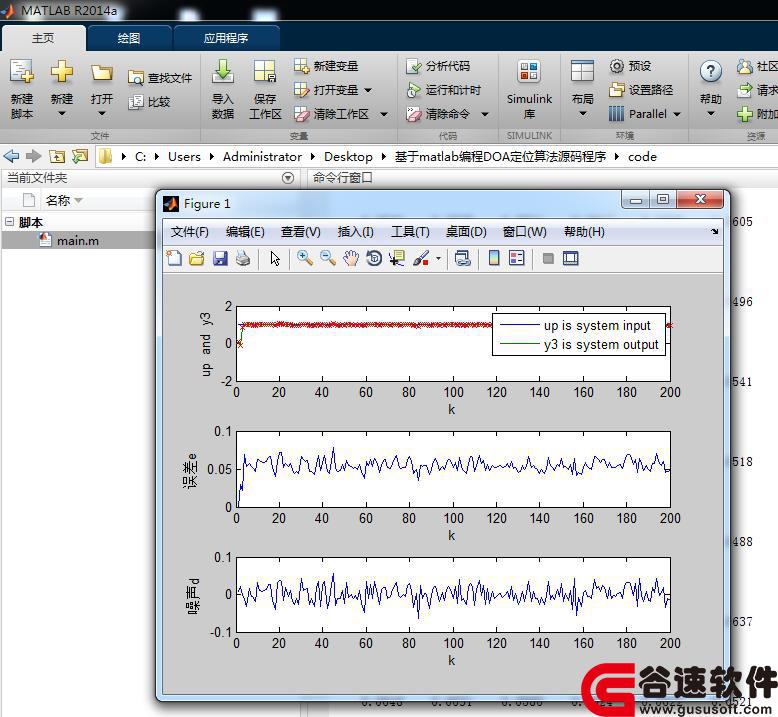
Task: Click Analyze Code (分析代码) button
Action: (438, 65)
